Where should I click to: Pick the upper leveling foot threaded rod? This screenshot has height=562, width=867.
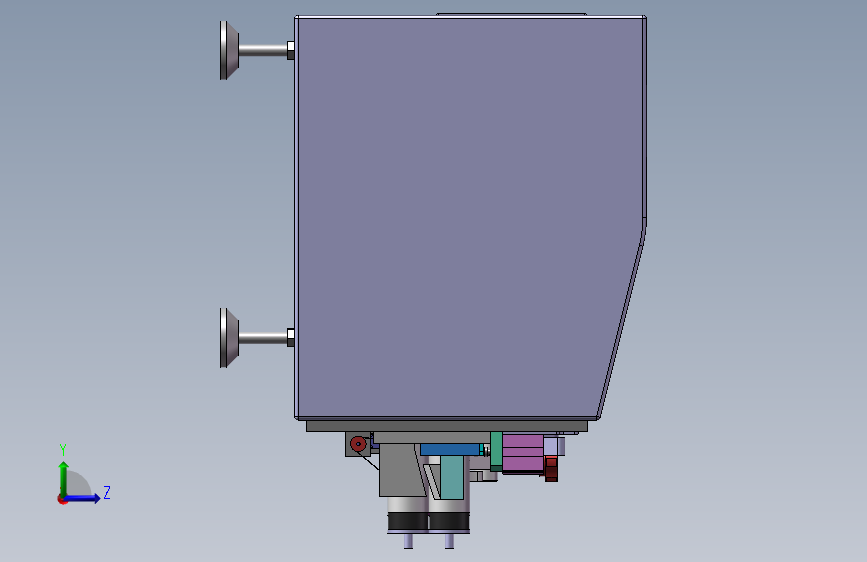[x=263, y=50]
